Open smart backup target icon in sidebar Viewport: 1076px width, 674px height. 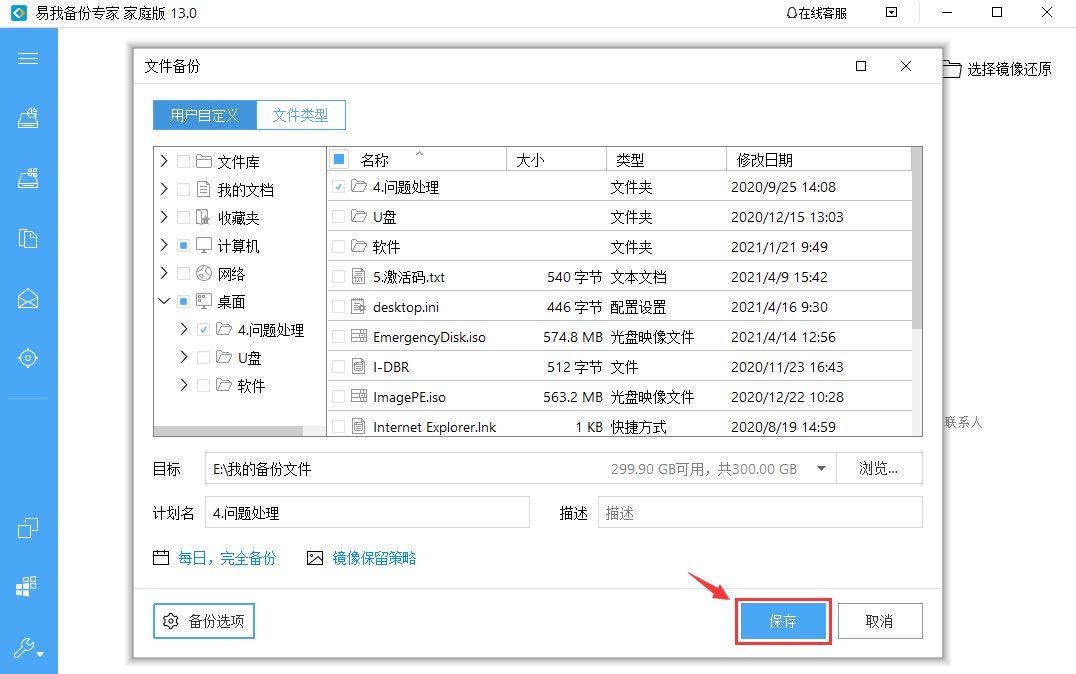tap(28, 358)
